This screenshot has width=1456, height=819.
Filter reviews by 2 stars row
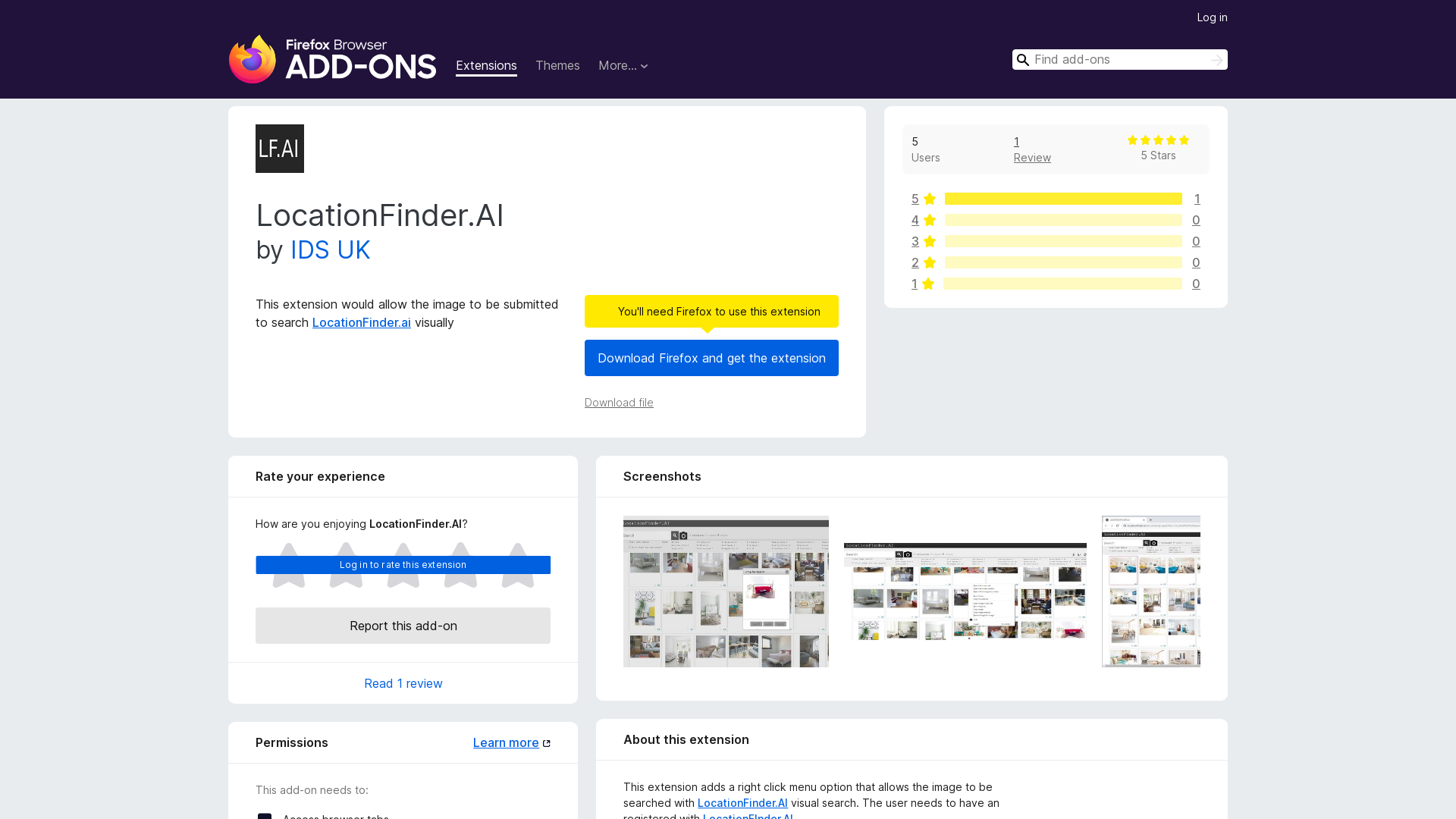point(1056,262)
